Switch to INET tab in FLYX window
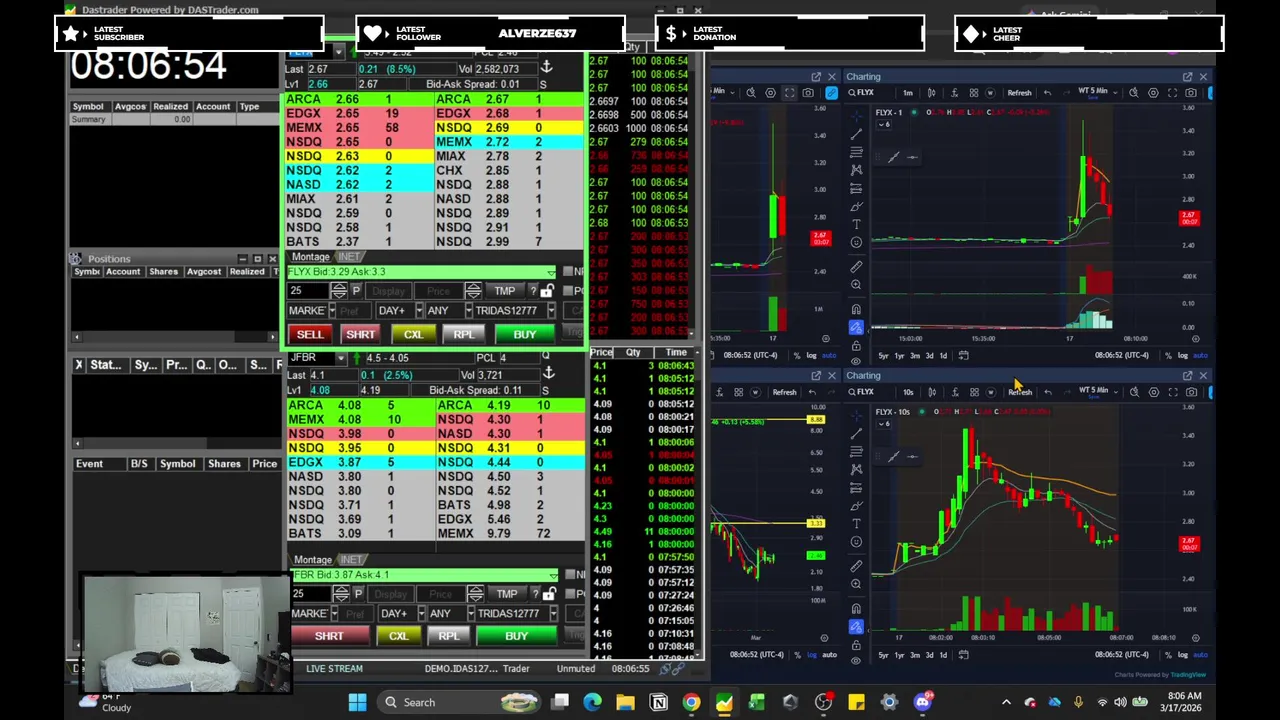Image resolution: width=1280 pixels, height=720 pixels. pyautogui.click(x=348, y=257)
